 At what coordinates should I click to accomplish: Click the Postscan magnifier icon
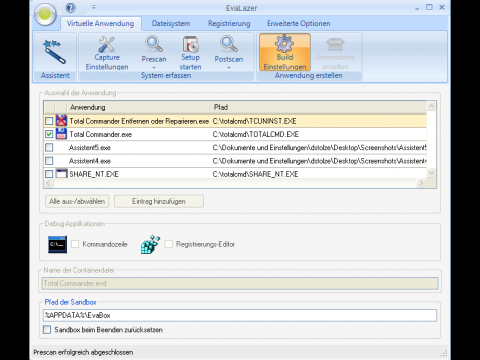coord(229,45)
